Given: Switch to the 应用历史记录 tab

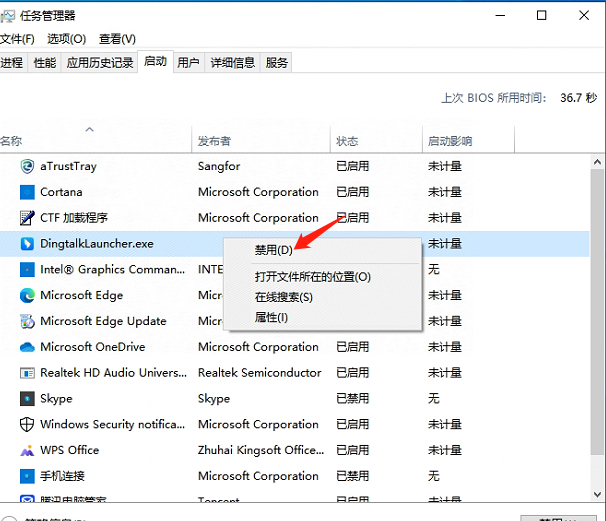Looking at the screenshot, I should pyautogui.click(x=100, y=63).
